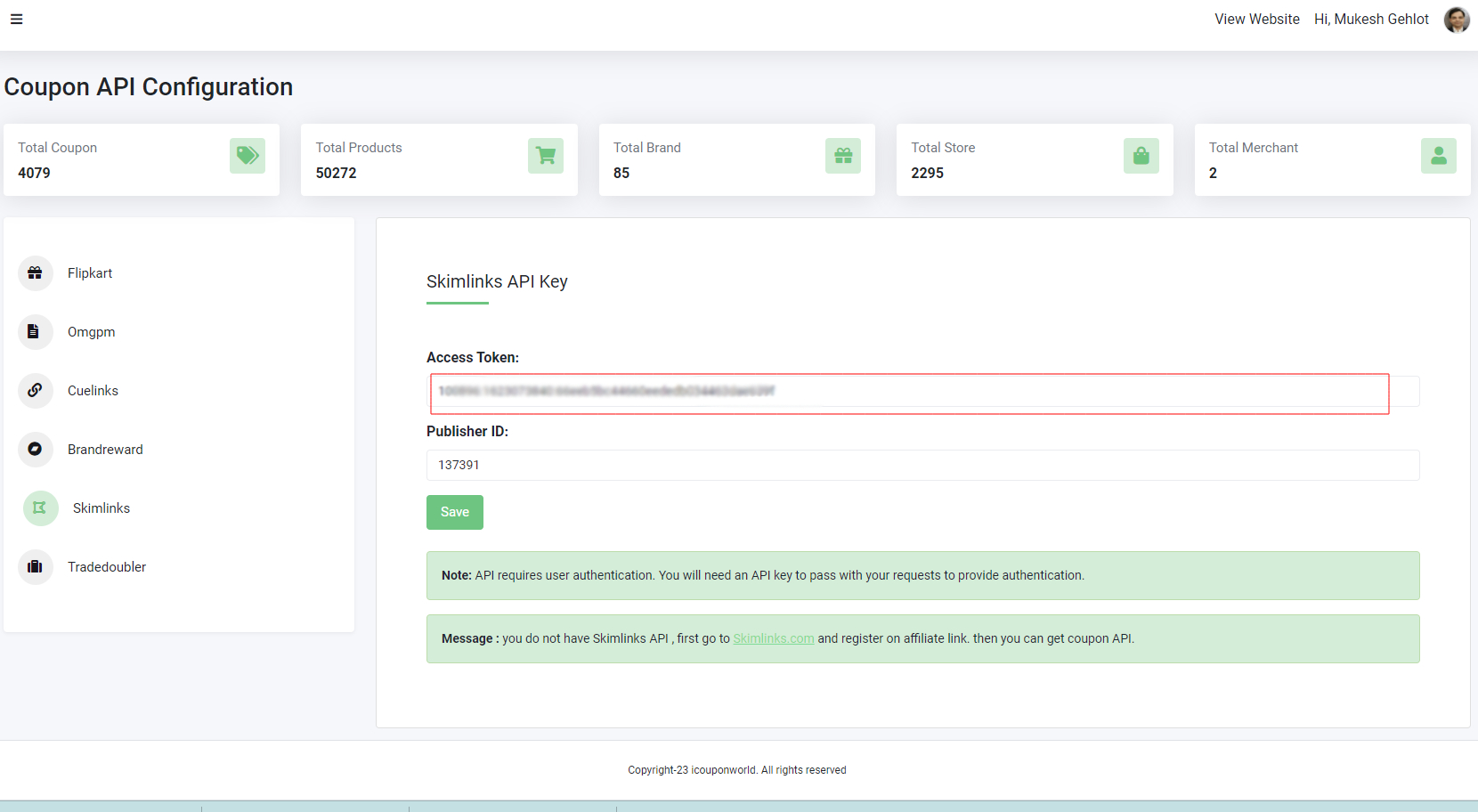1478x812 pixels.
Task: Switch to the Tradedoubler sidebar item
Action: click(107, 567)
